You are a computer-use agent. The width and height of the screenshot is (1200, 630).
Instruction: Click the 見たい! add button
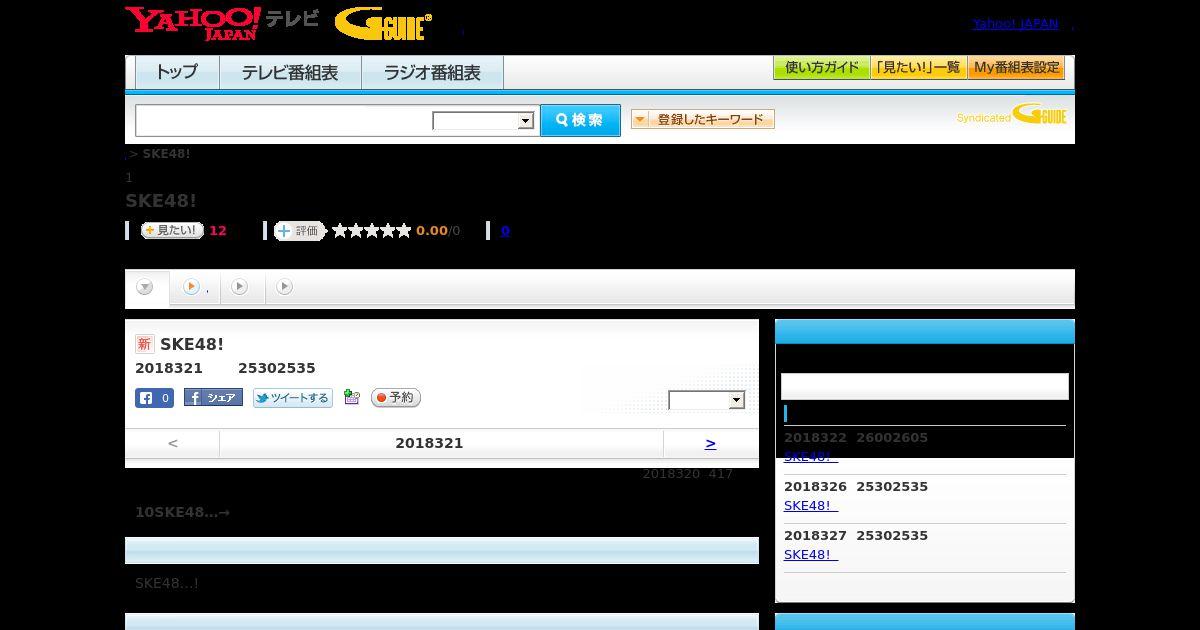(172, 231)
